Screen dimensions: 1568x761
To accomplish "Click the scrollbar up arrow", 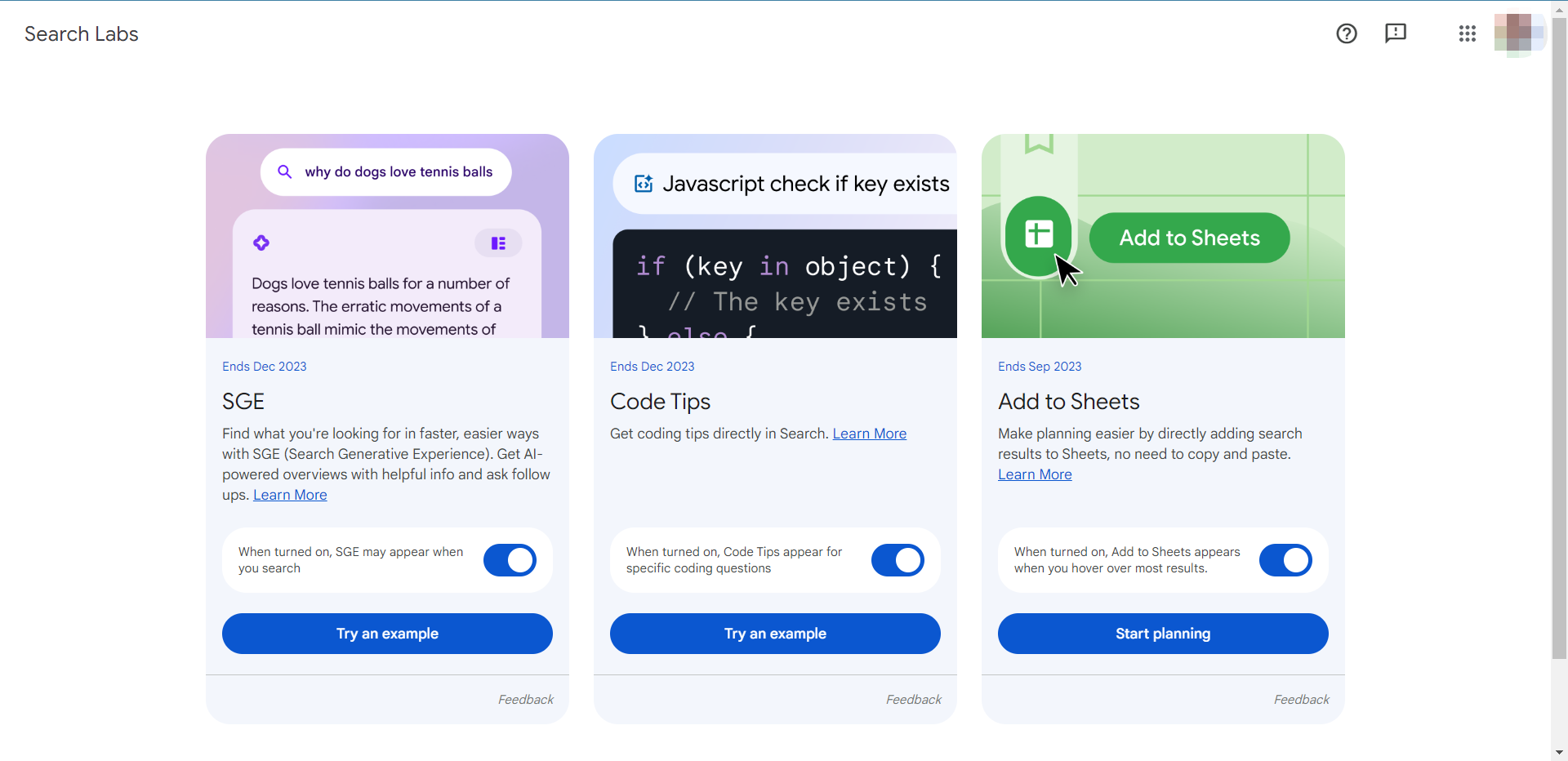I will click(1559, 8).
